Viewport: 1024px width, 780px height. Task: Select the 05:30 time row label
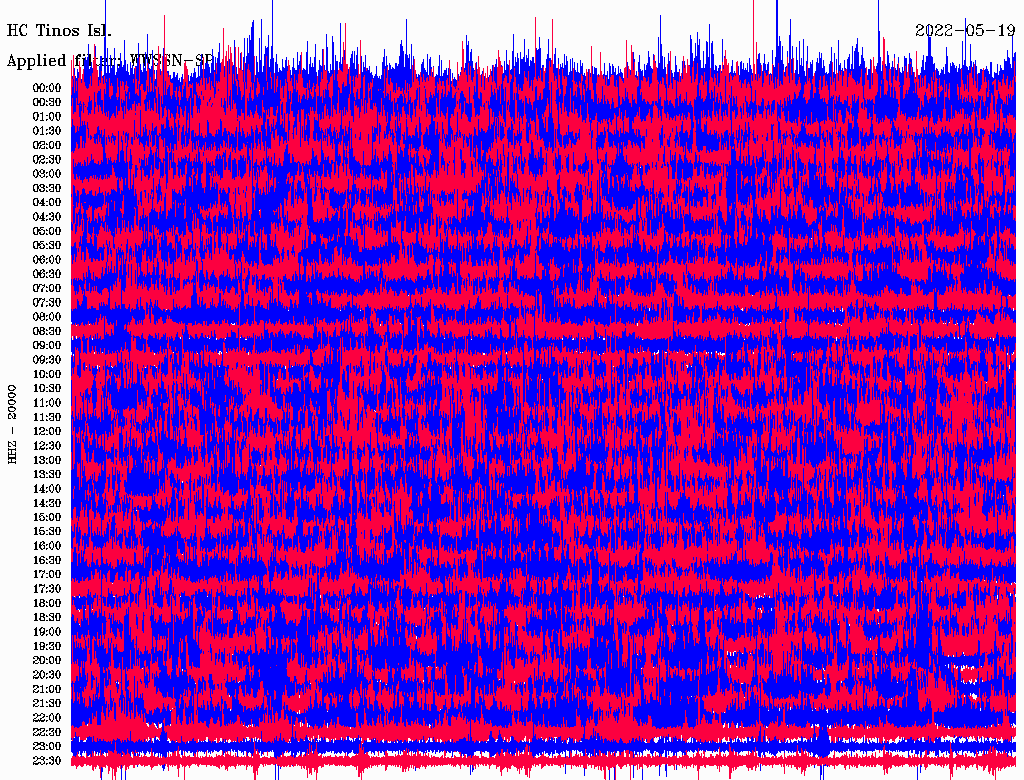[47, 245]
